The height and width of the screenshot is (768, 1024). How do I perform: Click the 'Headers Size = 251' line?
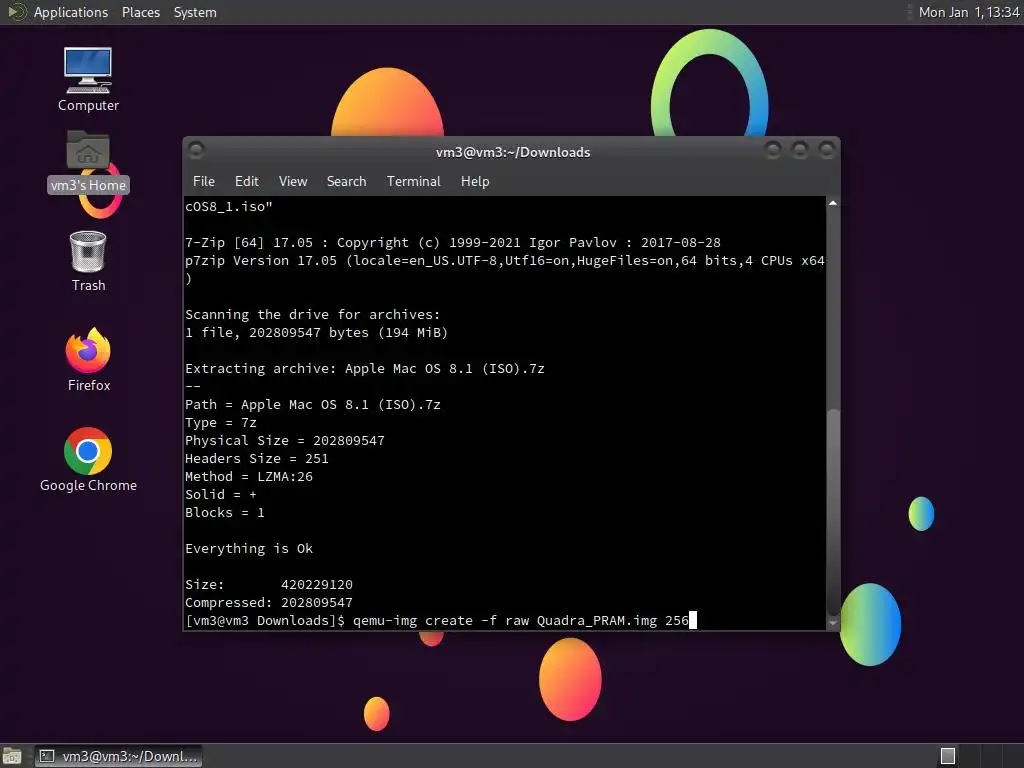tap(257, 458)
